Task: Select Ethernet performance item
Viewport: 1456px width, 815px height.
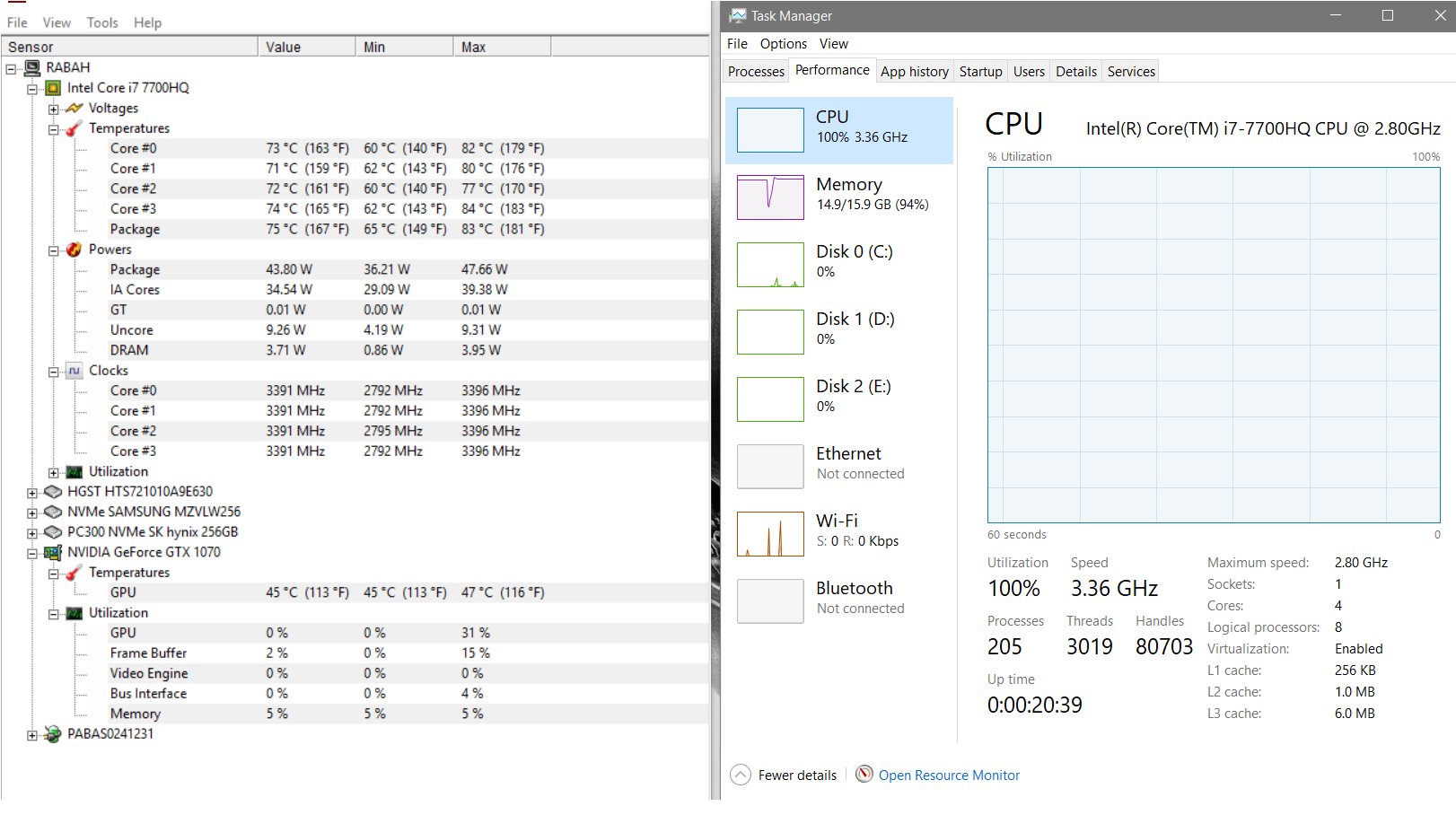Action: pos(839,467)
